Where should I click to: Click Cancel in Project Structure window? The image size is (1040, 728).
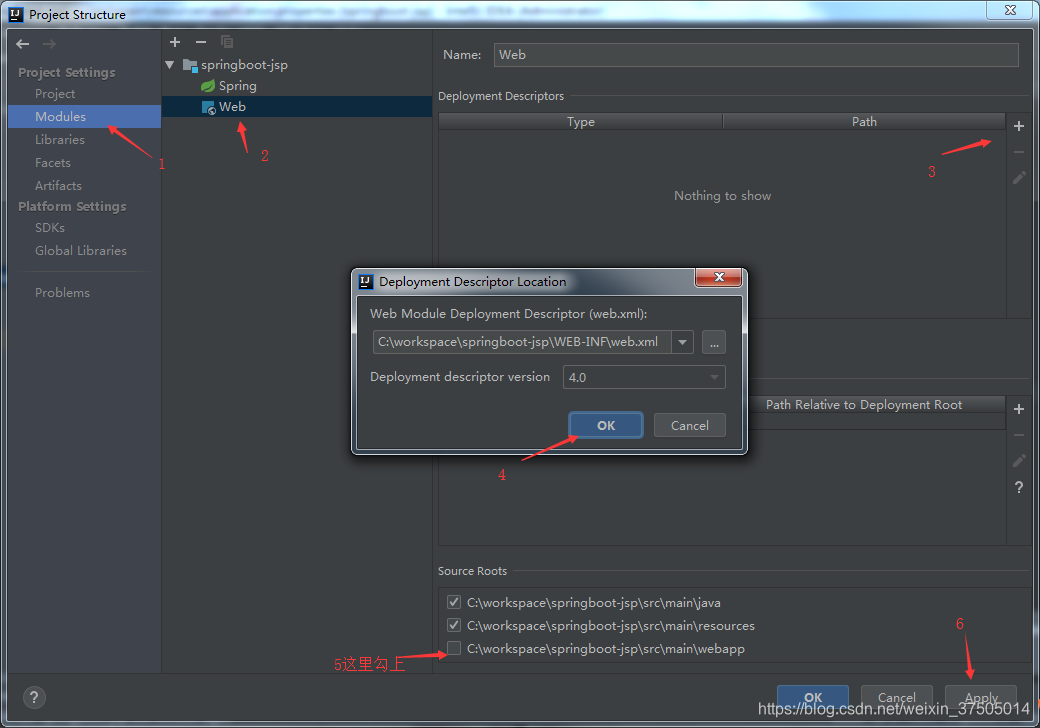pyautogui.click(x=897, y=698)
